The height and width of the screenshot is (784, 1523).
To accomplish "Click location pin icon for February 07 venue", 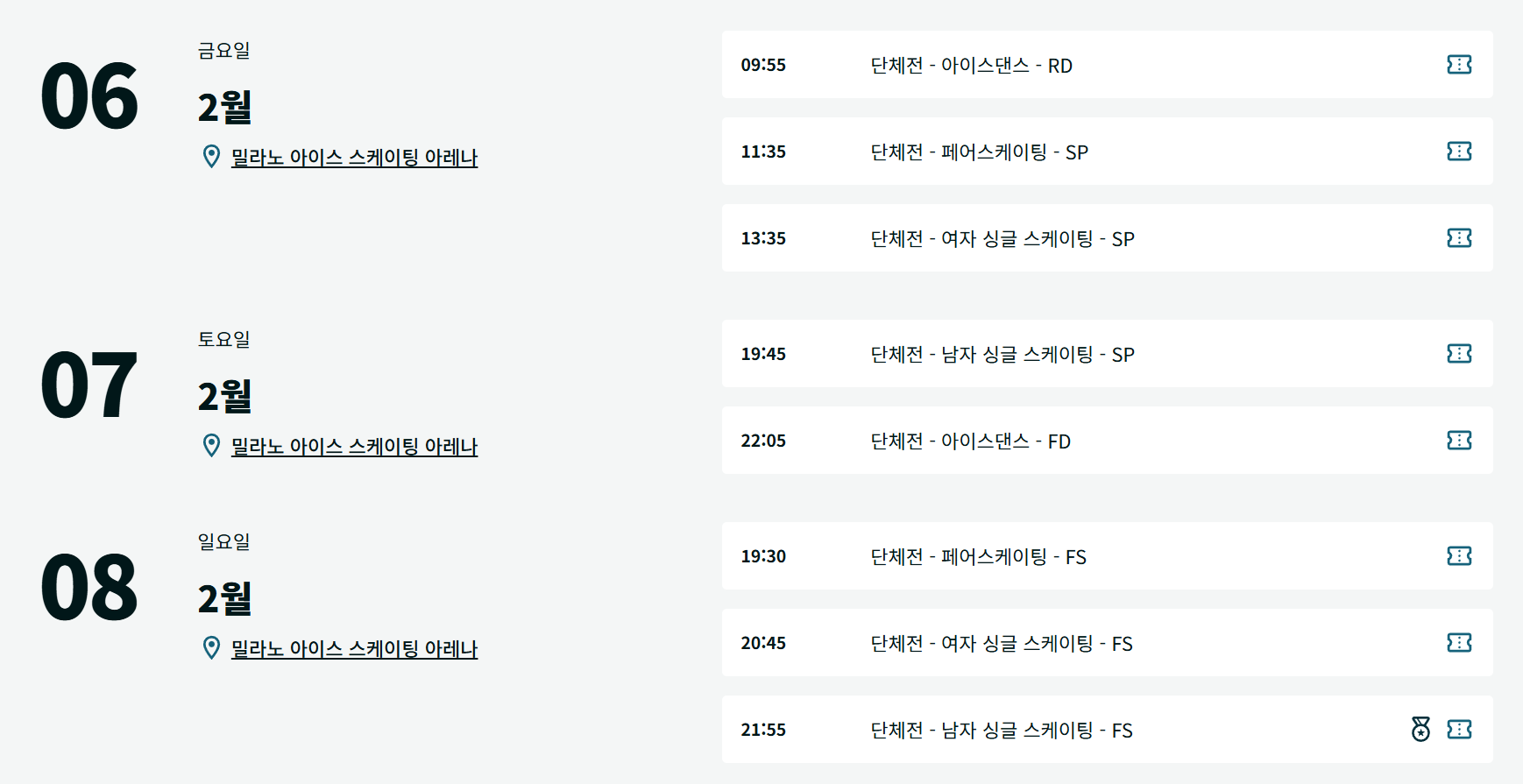I will [x=211, y=446].
